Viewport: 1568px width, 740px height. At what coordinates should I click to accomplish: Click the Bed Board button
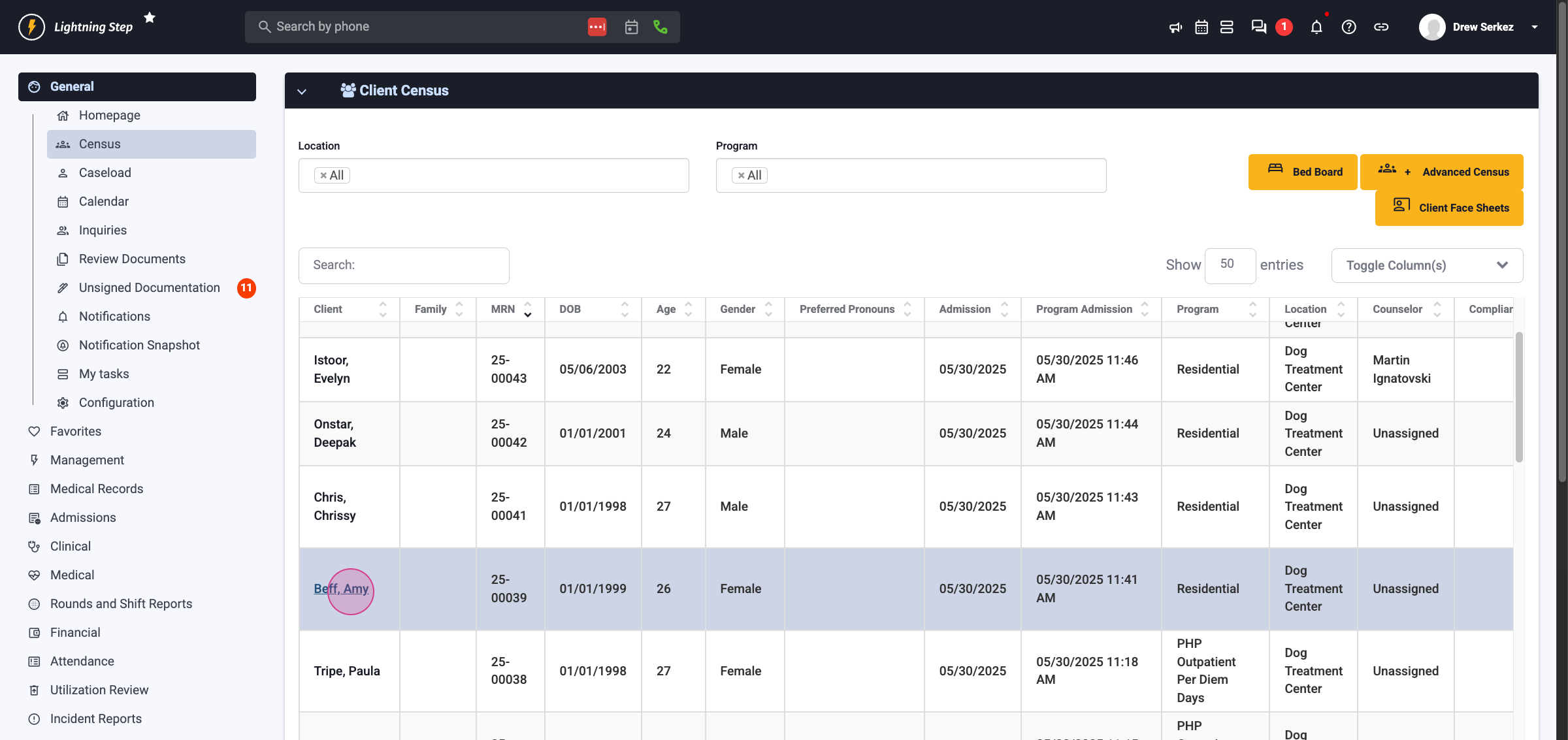click(1303, 172)
